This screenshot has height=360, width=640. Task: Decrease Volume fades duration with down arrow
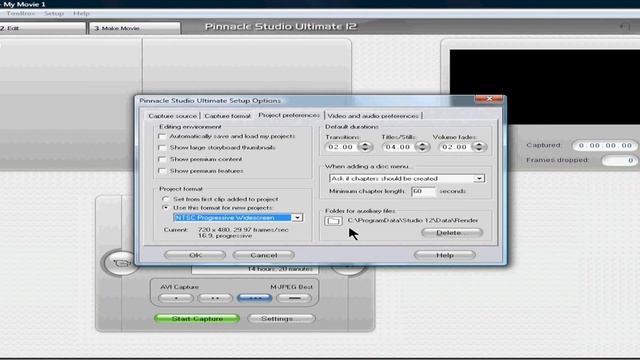tap(479, 150)
